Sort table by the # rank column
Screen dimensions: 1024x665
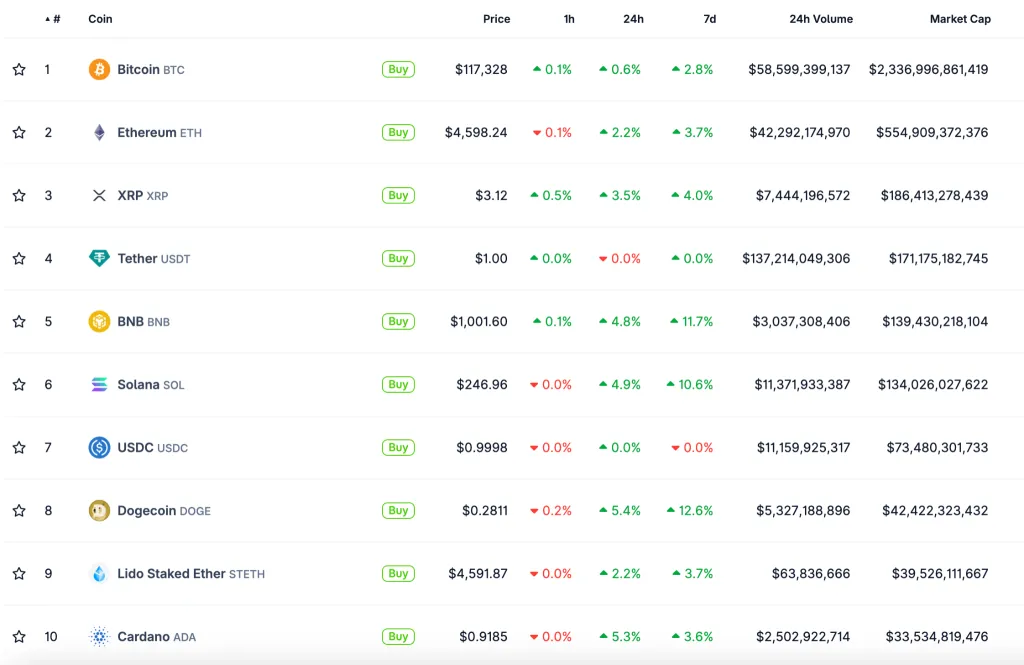point(55,19)
